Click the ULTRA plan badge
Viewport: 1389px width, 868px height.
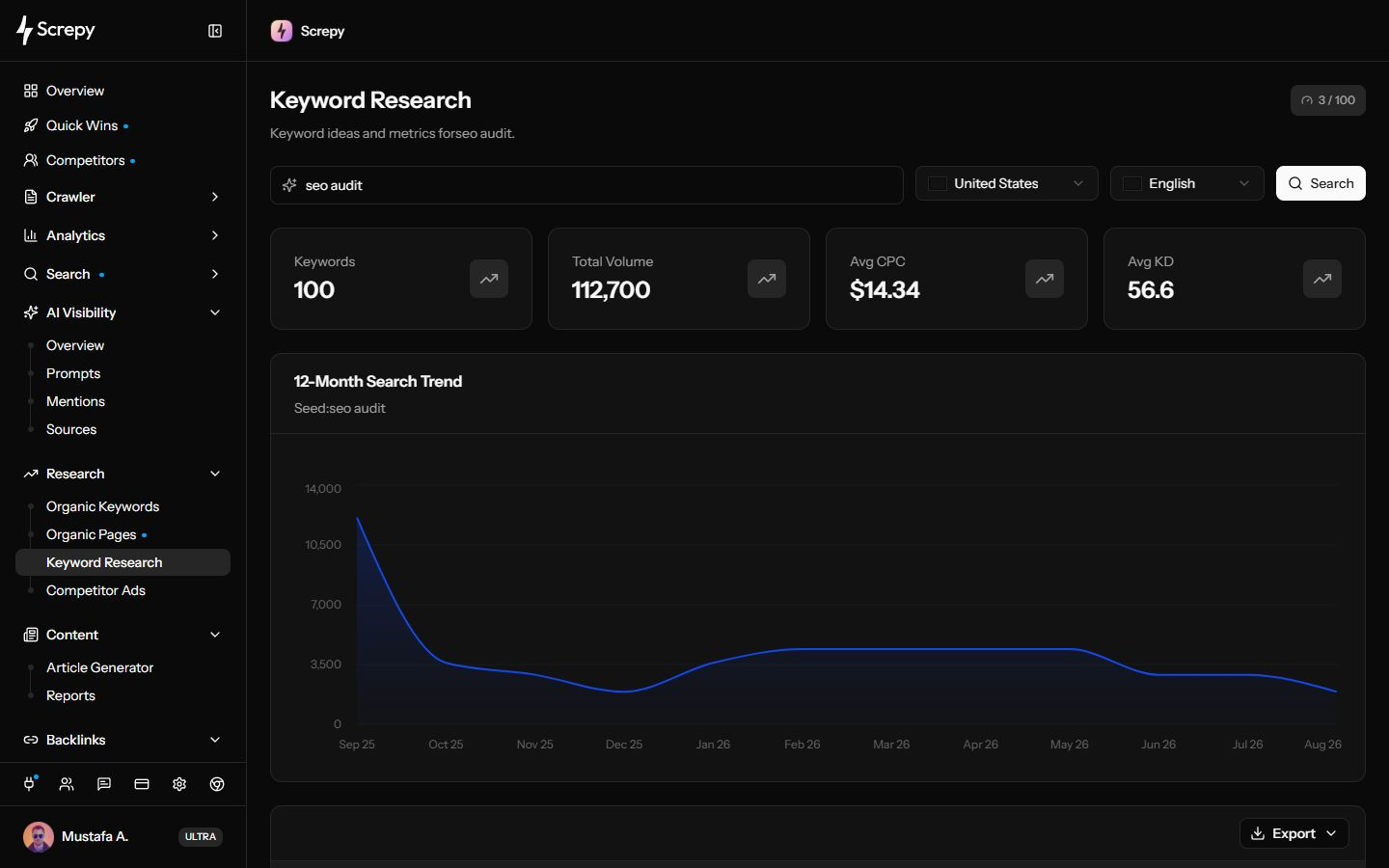(x=201, y=836)
